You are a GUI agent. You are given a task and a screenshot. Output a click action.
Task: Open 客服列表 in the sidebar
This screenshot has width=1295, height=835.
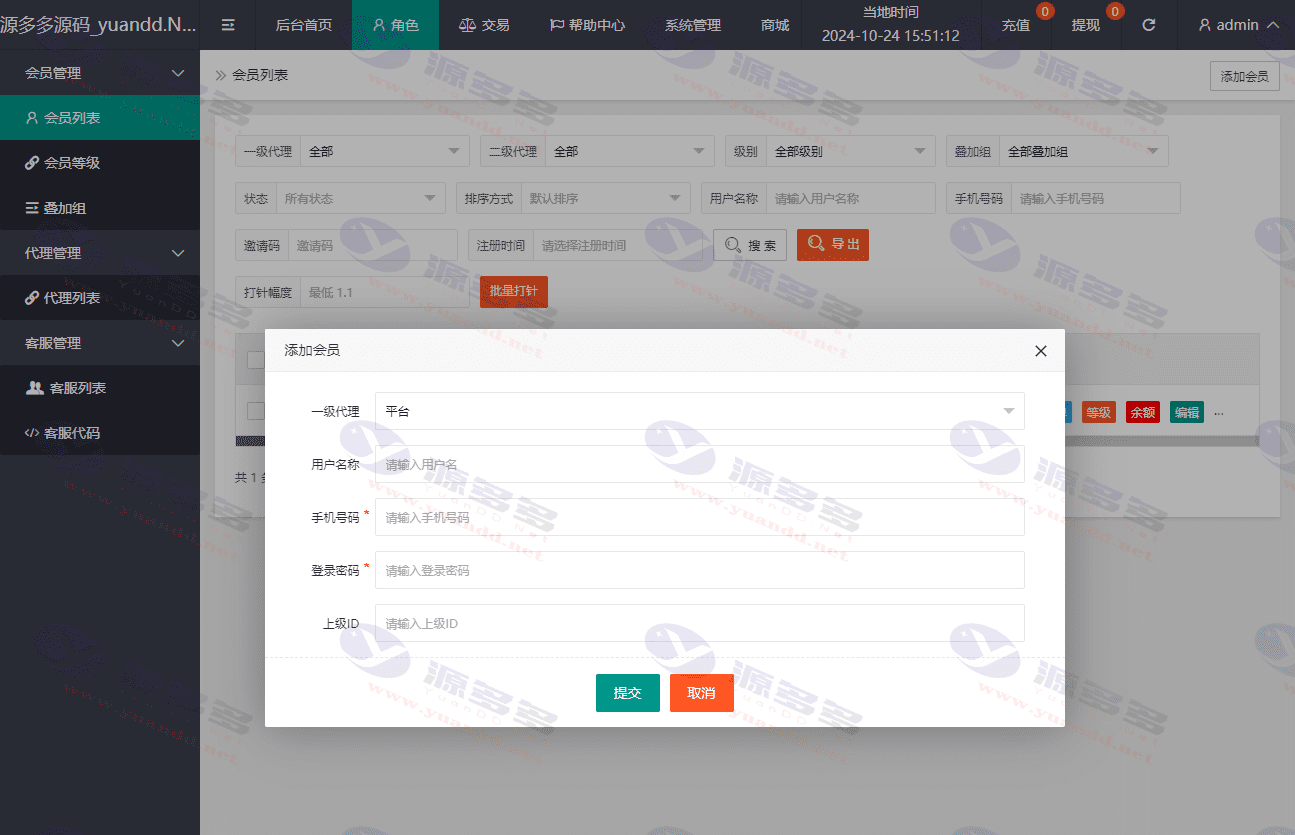coord(100,388)
